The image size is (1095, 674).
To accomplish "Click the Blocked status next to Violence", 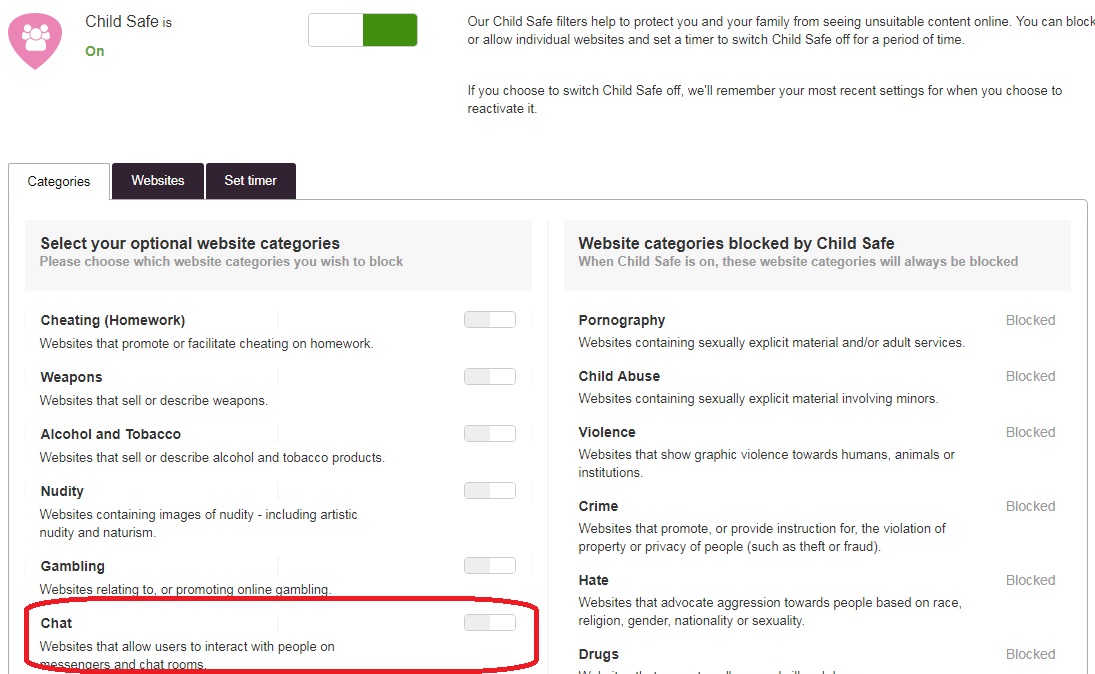I will (1030, 432).
